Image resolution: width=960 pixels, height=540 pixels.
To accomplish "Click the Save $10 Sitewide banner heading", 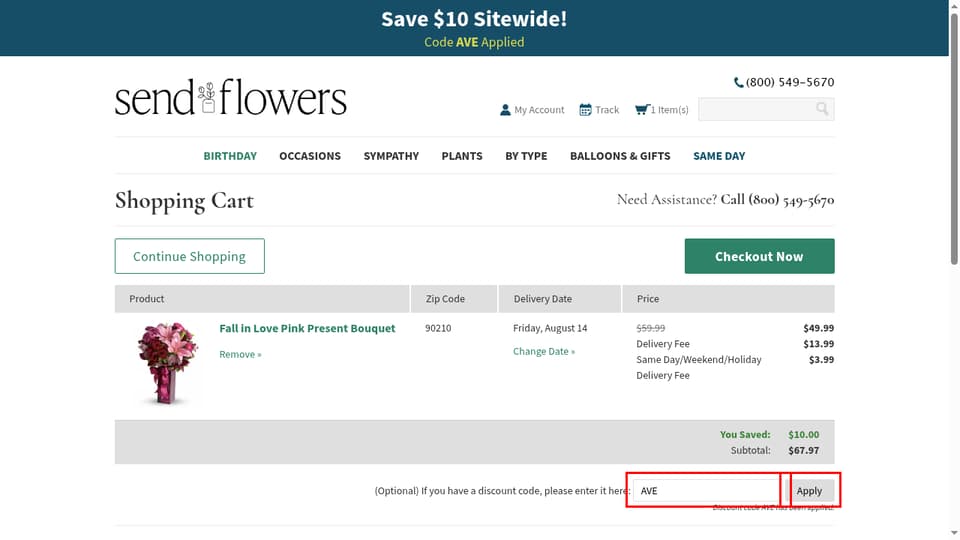I will click(474, 19).
